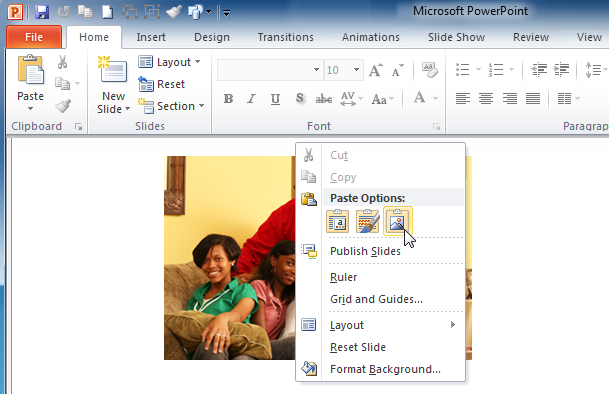Decrease font size with shrink A icon
Viewport: 609px width, 394px height.
tap(397, 70)
